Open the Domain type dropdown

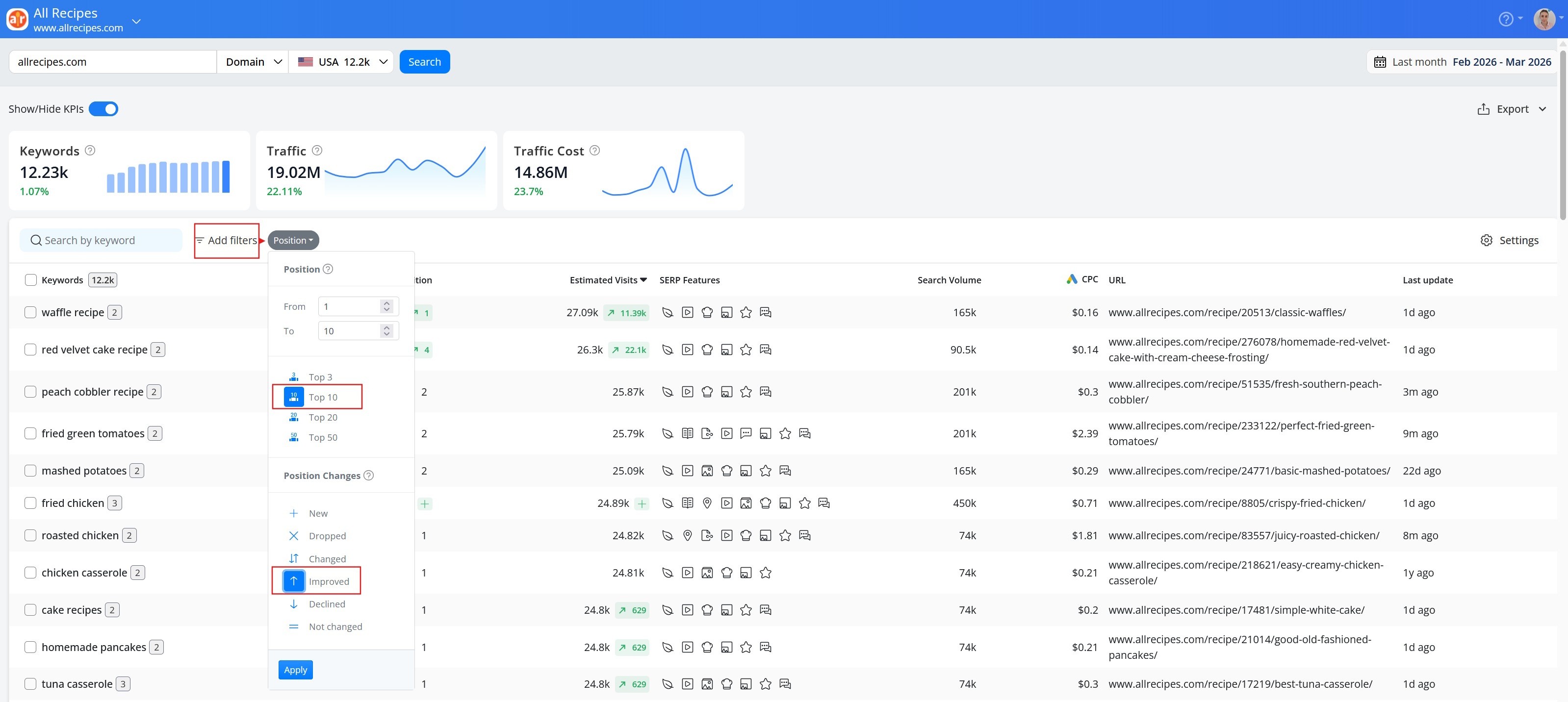(x=253, y=62)
